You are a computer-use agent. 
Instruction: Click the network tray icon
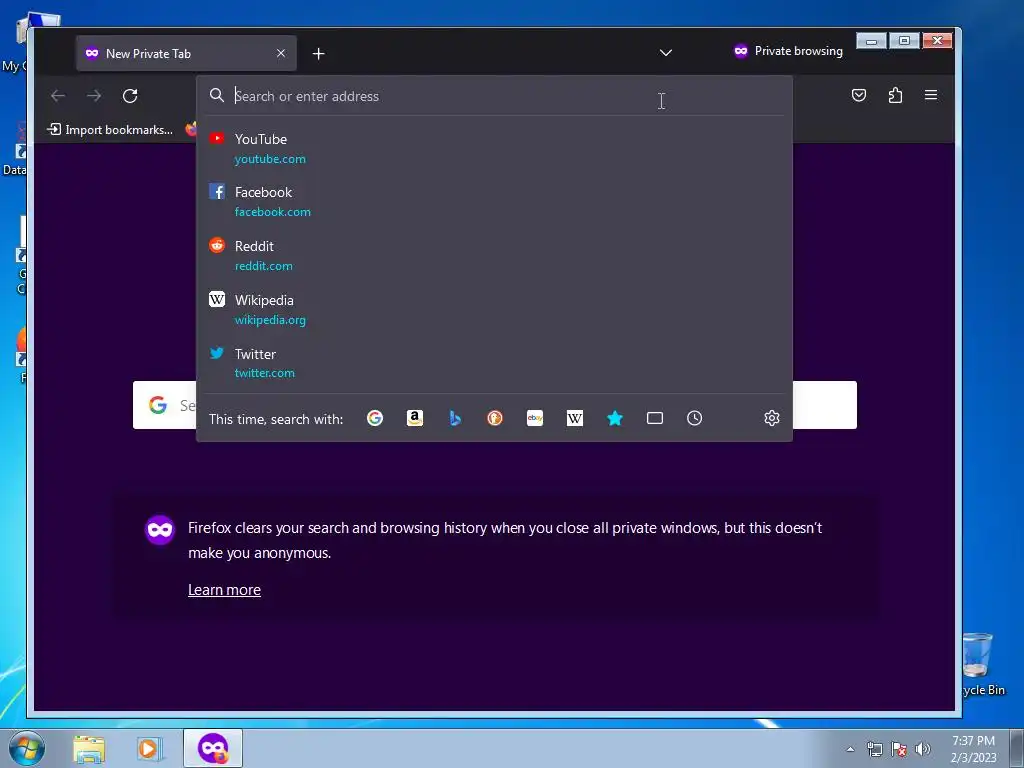pyautogui.click(x=875, y=749)
